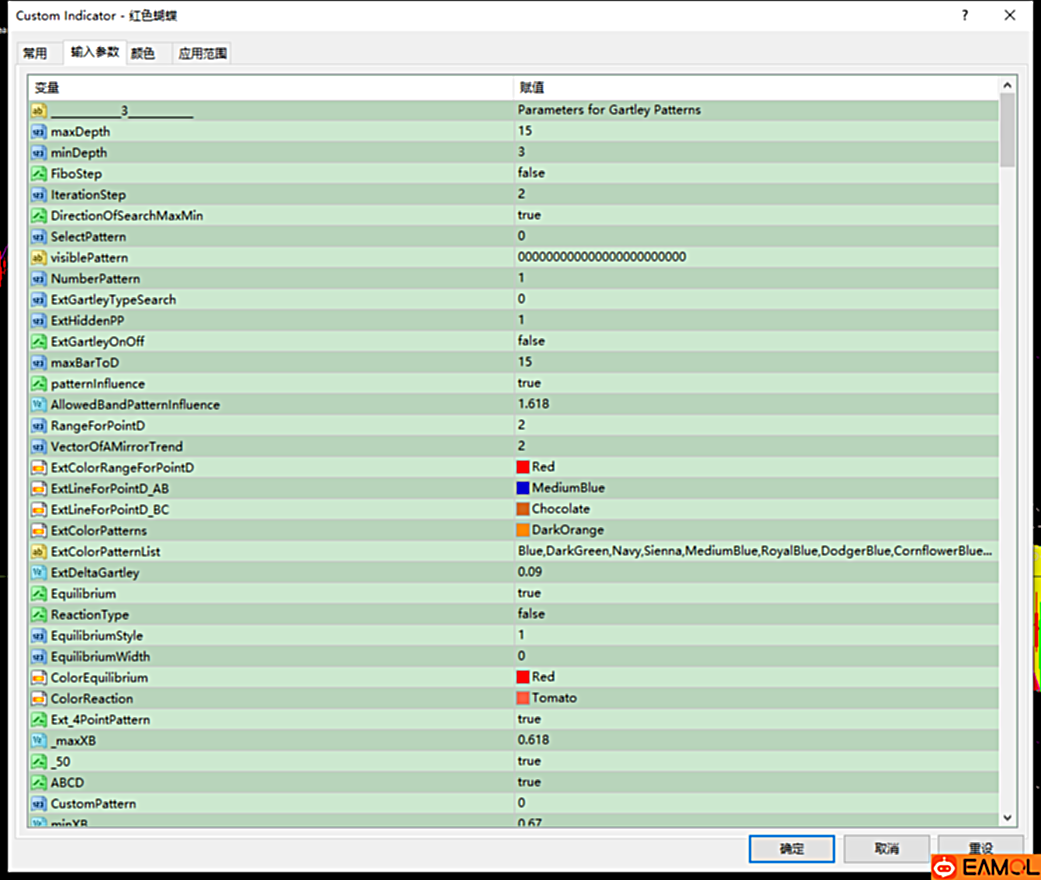The image size is (1041, 880).
Task: Click the string icon beside ExtColorPatternList
Action: 39,552
